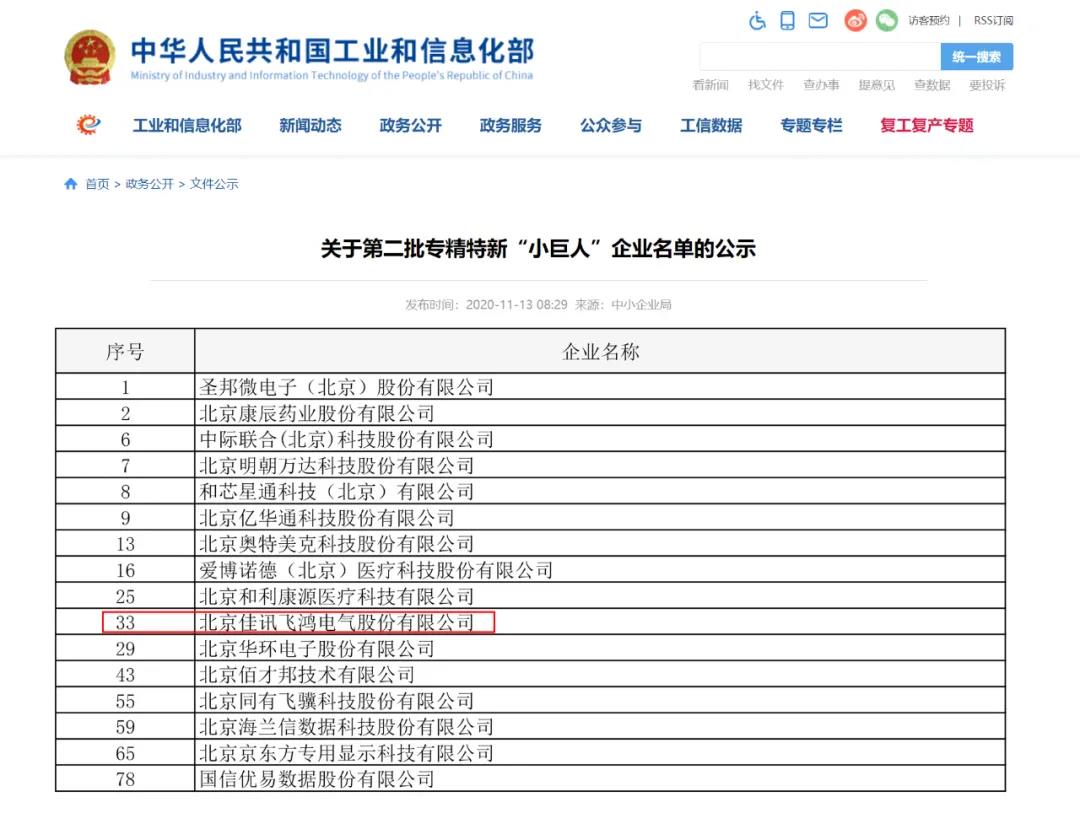Select the 工信数据 menu item
1080x840 pixels.
(711, 126)
